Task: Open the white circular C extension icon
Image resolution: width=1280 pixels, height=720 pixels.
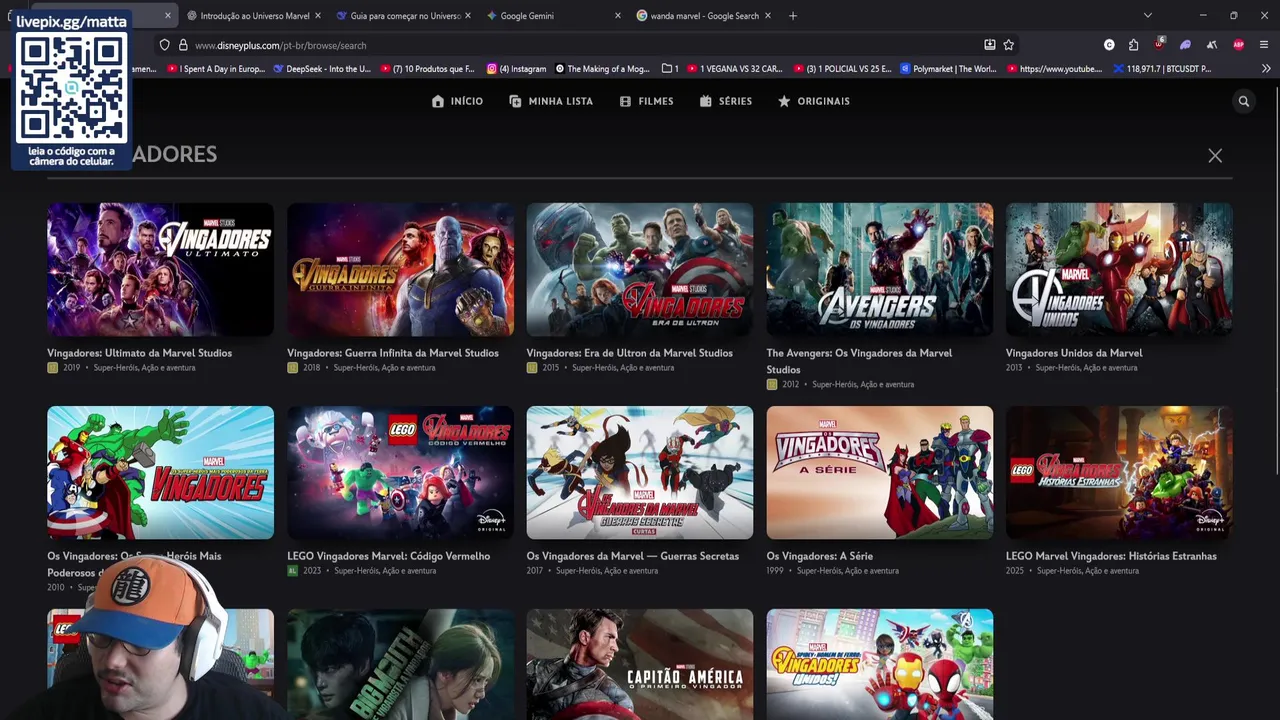Action: point(1109,45)
